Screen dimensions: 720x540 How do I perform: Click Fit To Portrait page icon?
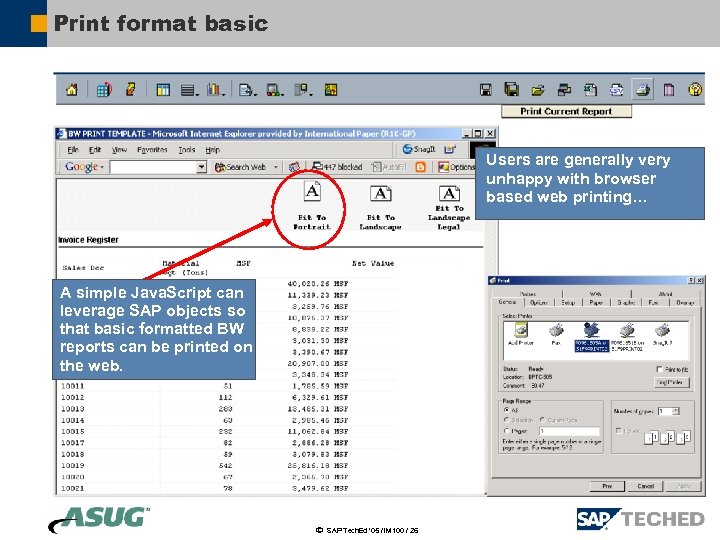coord(312,191)
